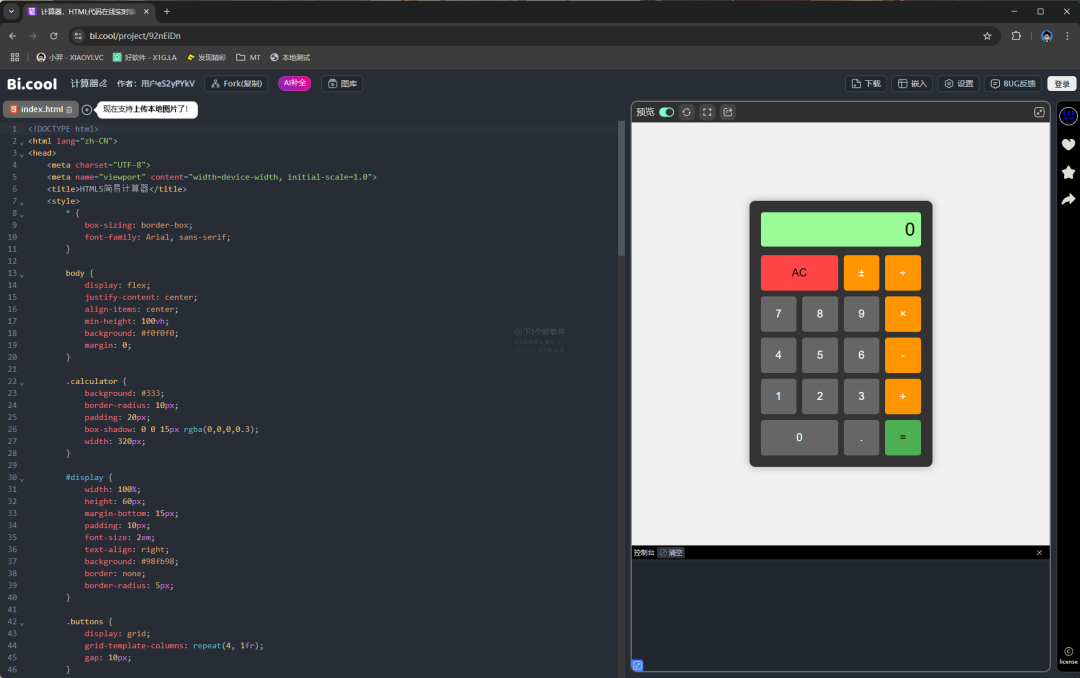1080x678 pixels.
Task: Fold the <style> block on line 7
Action: point(21,202)
